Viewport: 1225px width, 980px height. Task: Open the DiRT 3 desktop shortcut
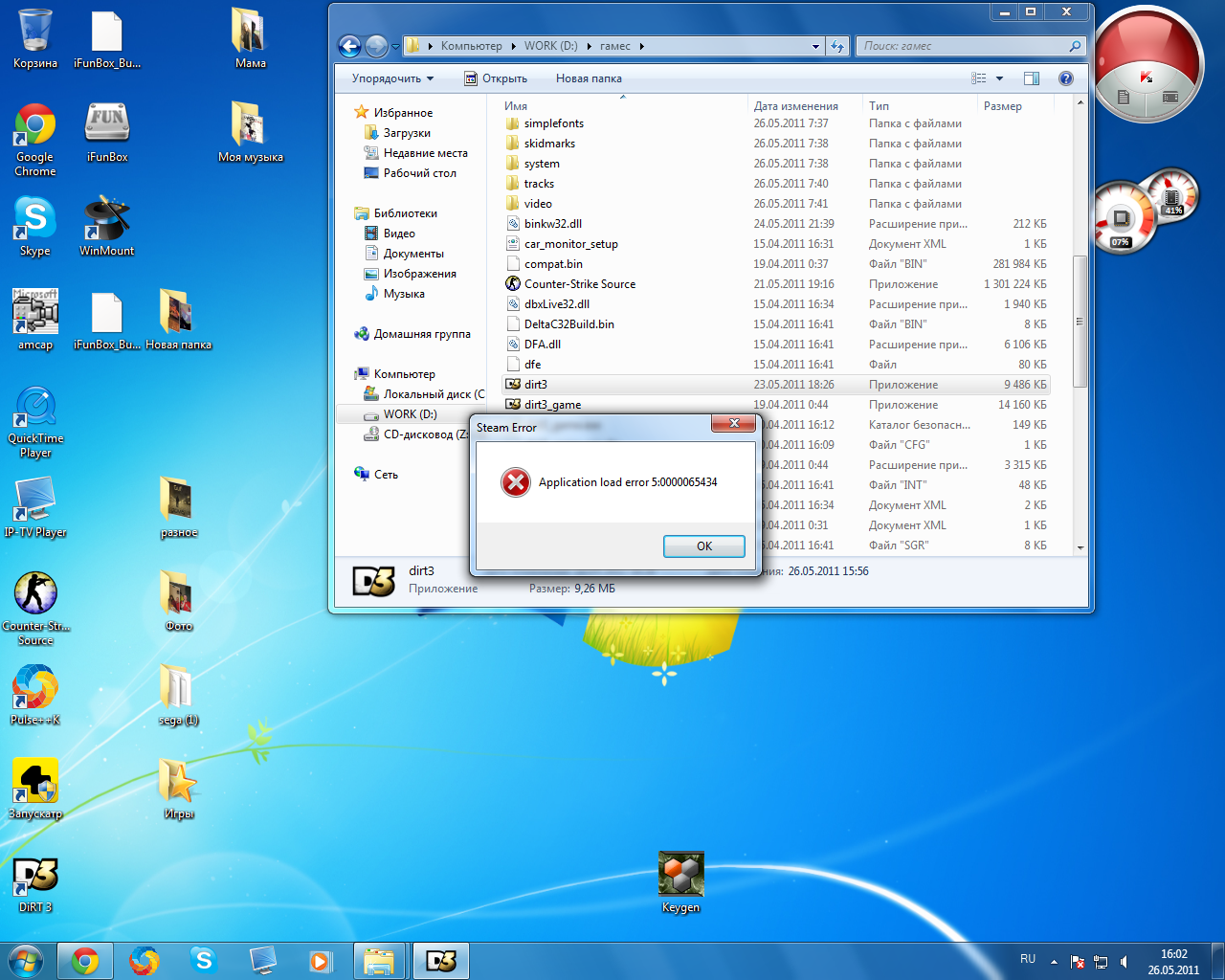pos(35,877)
